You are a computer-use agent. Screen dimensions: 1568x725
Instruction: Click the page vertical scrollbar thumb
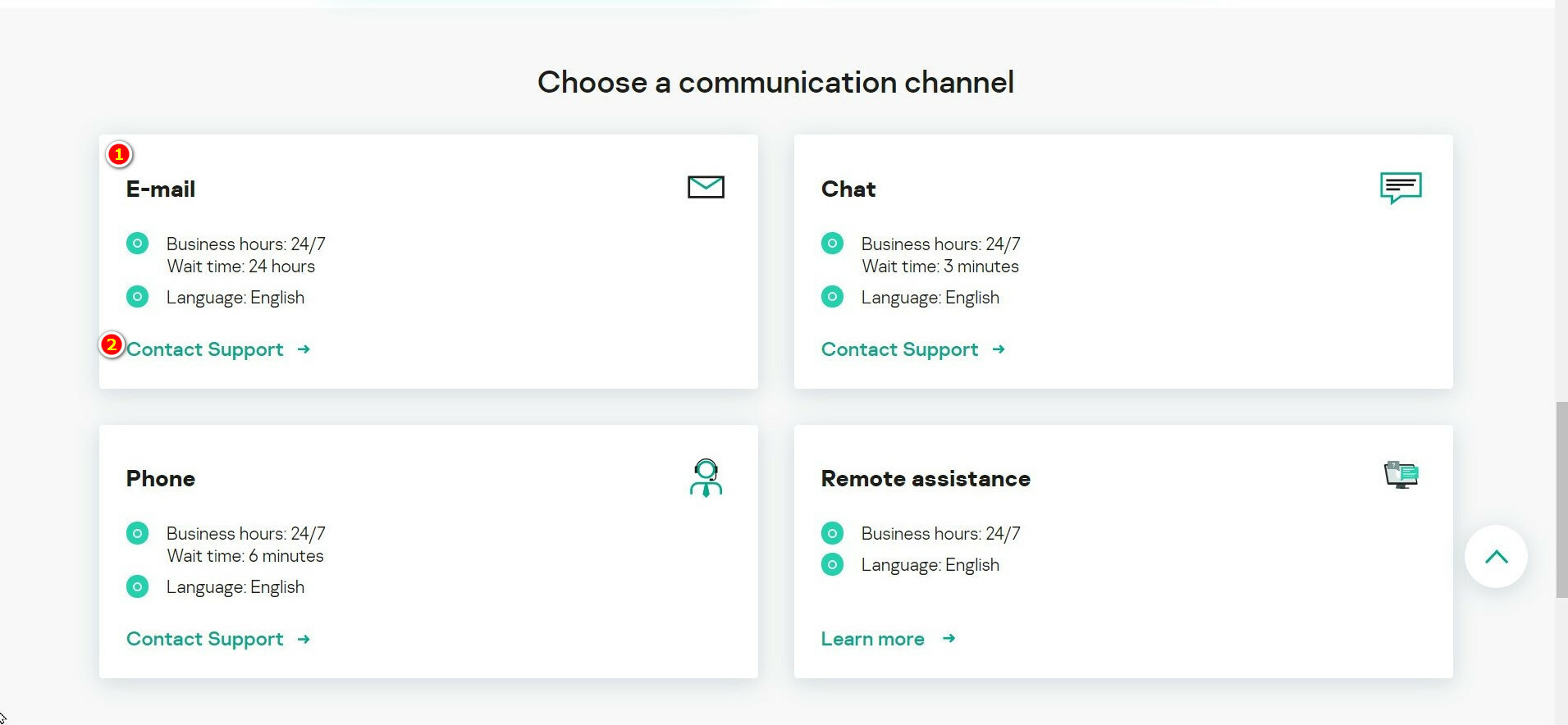point(1561,499)
